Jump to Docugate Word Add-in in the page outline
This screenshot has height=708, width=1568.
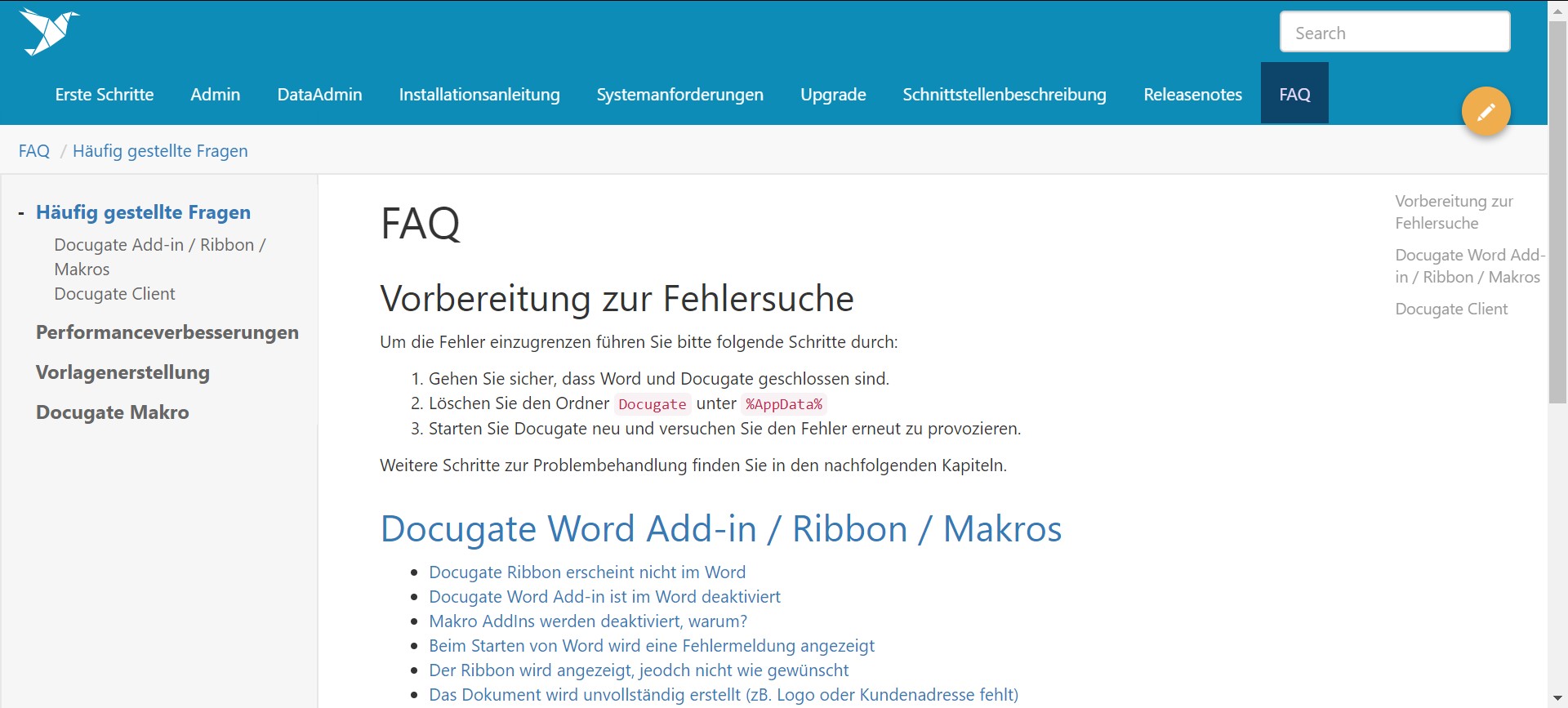click(x=1469, y=265)
